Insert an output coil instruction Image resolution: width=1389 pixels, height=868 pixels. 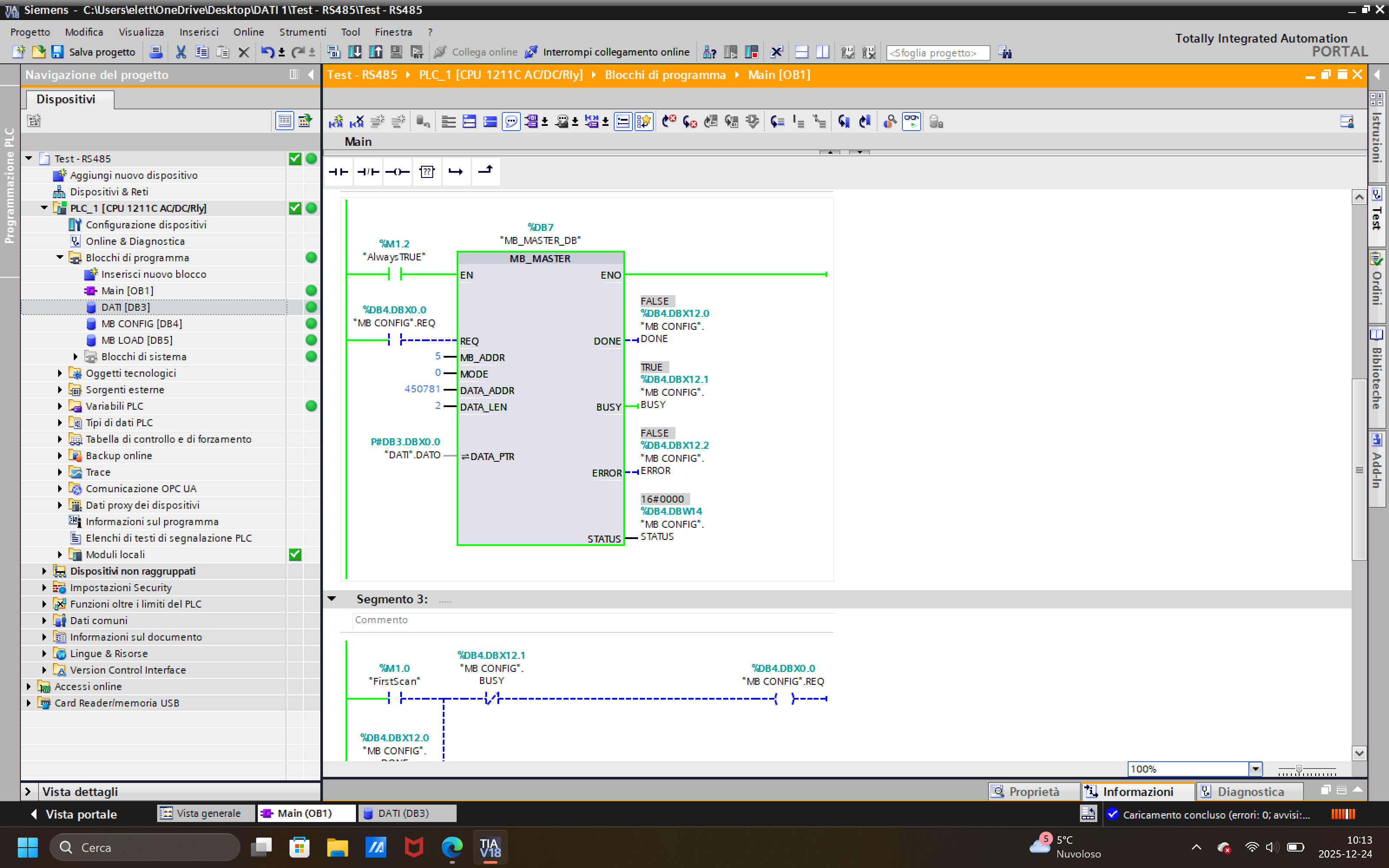397,172
